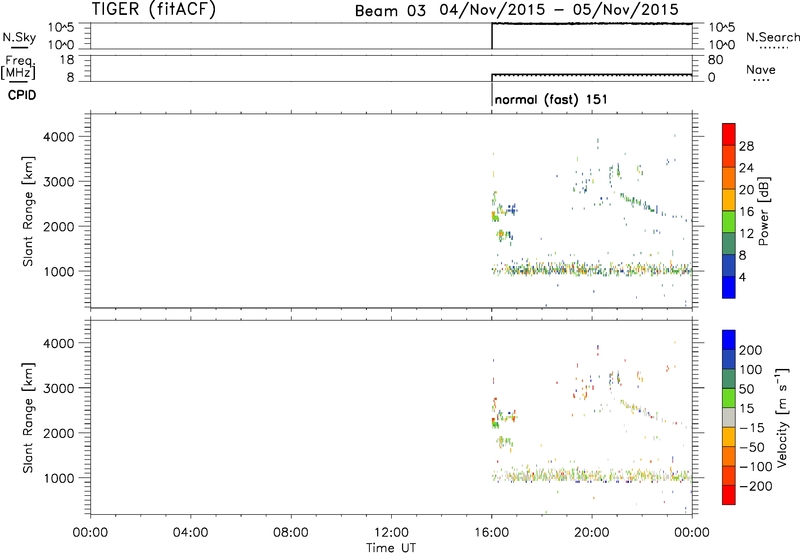Image resolution: width=800 pixels, height=554 pixels.
Task: Click the "Time UT" x-axis title
Action: 391,547
